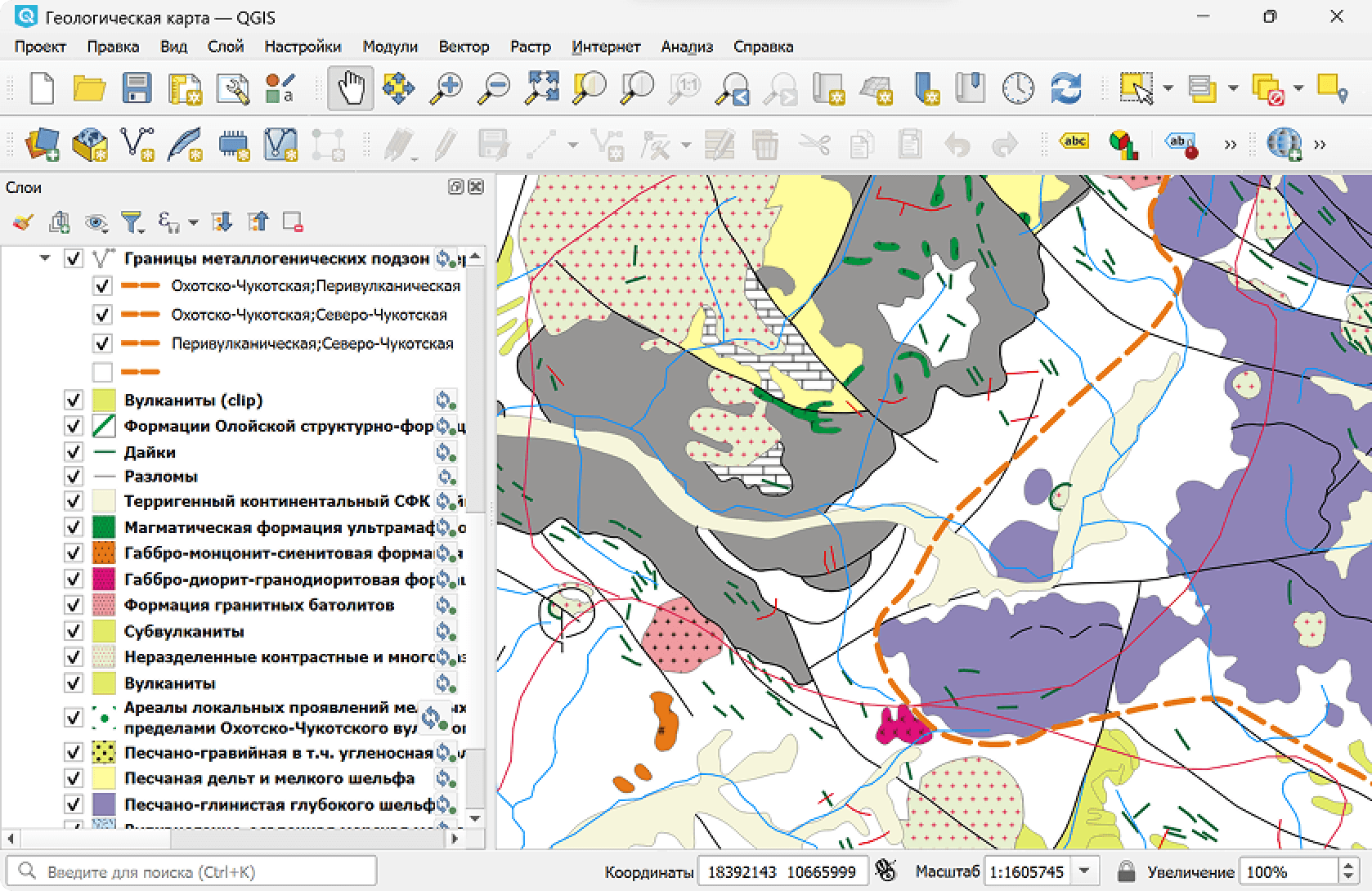The width and height of the screenshot is (1372, 891).
Task: Click the Refresh map icon
Action: coord(1066,87)
